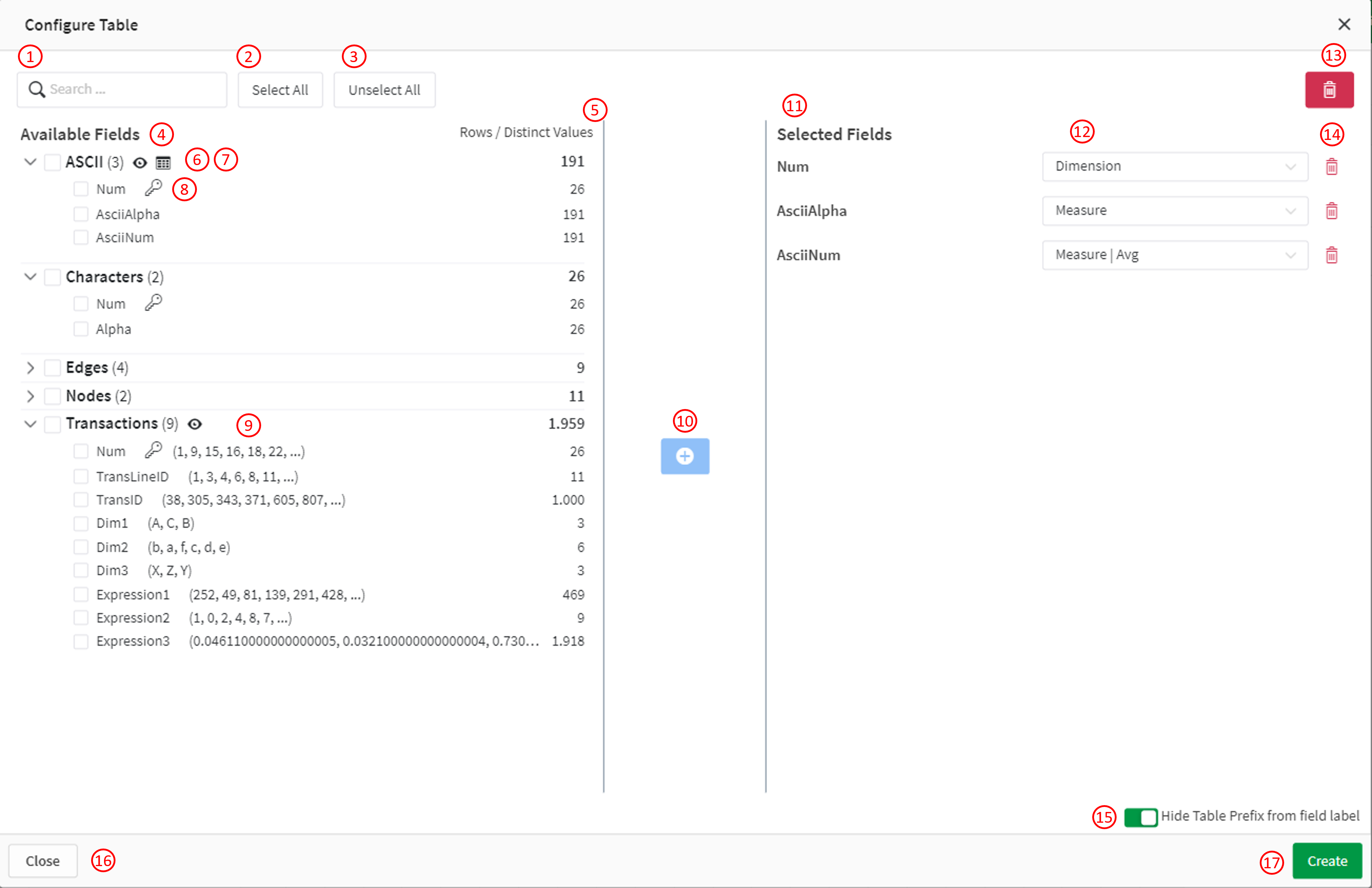Remove the AsciiAlpha selected field with trash icon
1372x888 pixels.
point(1331,211)
